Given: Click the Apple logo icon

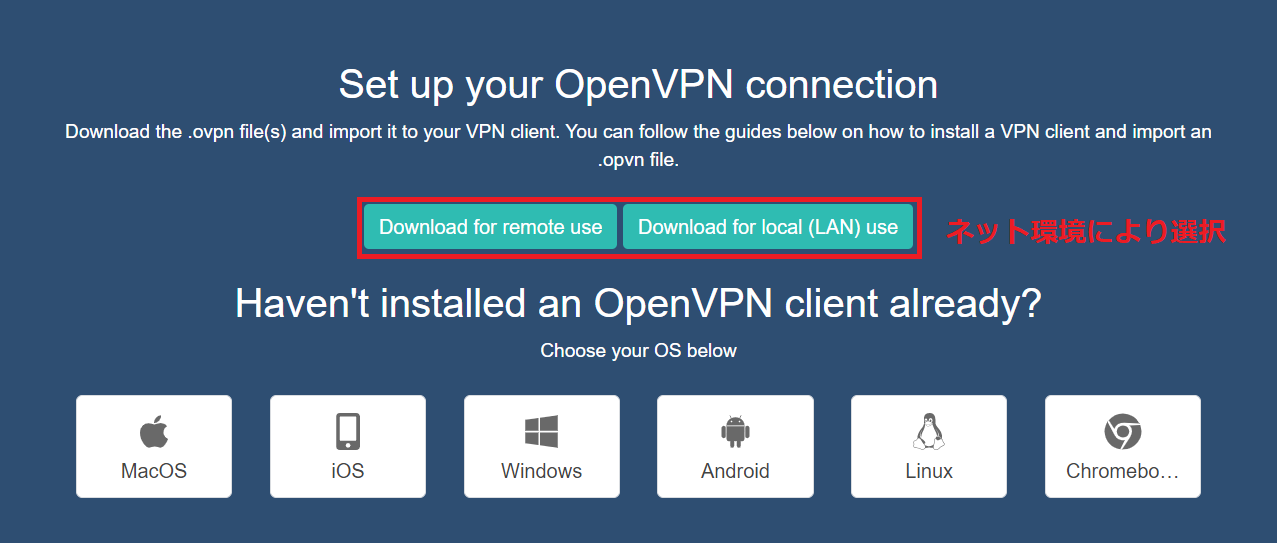Looking at the screenshot, I should [x=154, y=433].
